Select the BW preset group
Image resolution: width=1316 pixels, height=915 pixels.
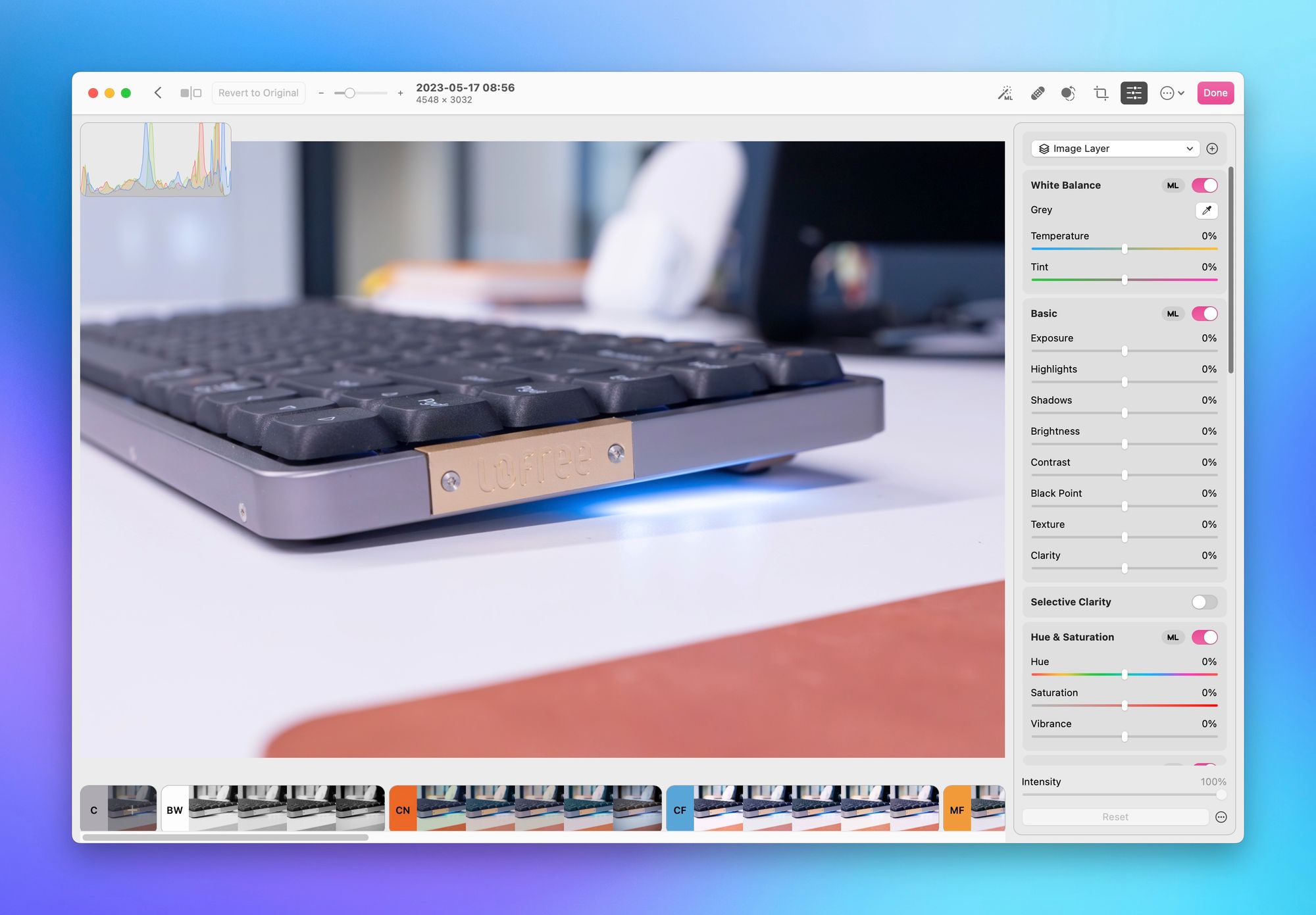tap(175, 810)
